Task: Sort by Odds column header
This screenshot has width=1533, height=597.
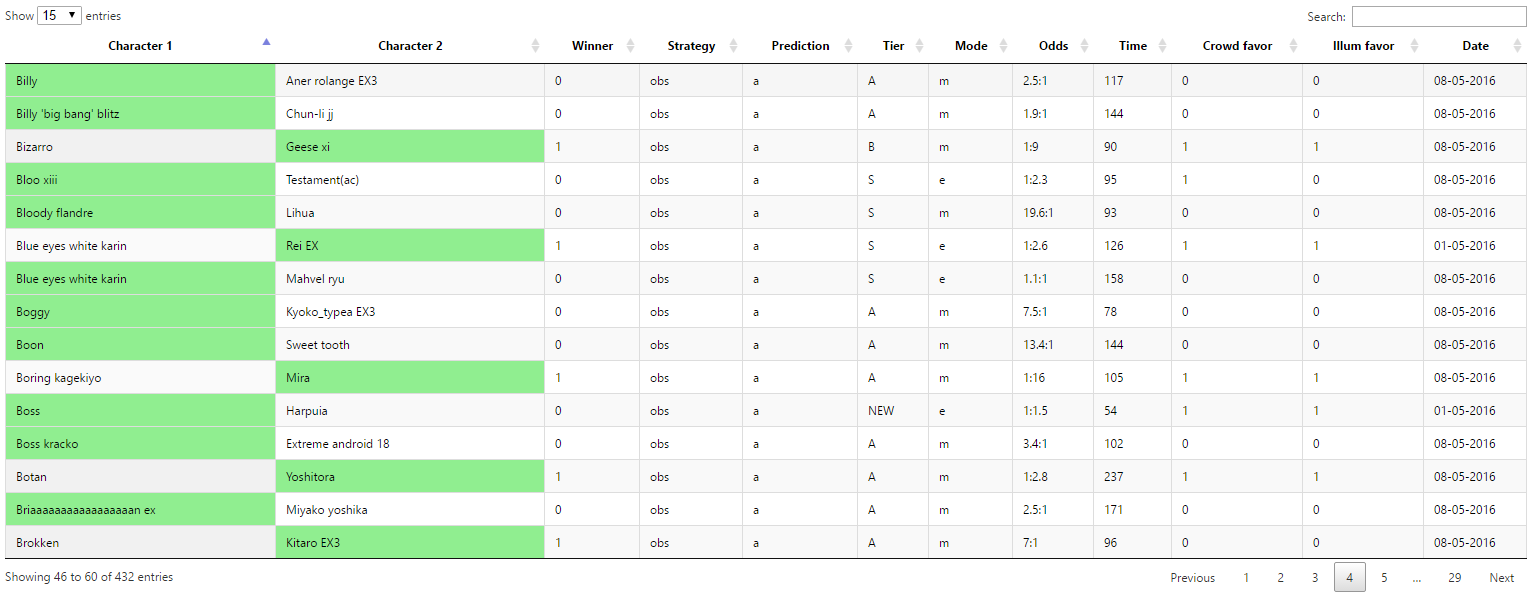Action: [1053, 46]
